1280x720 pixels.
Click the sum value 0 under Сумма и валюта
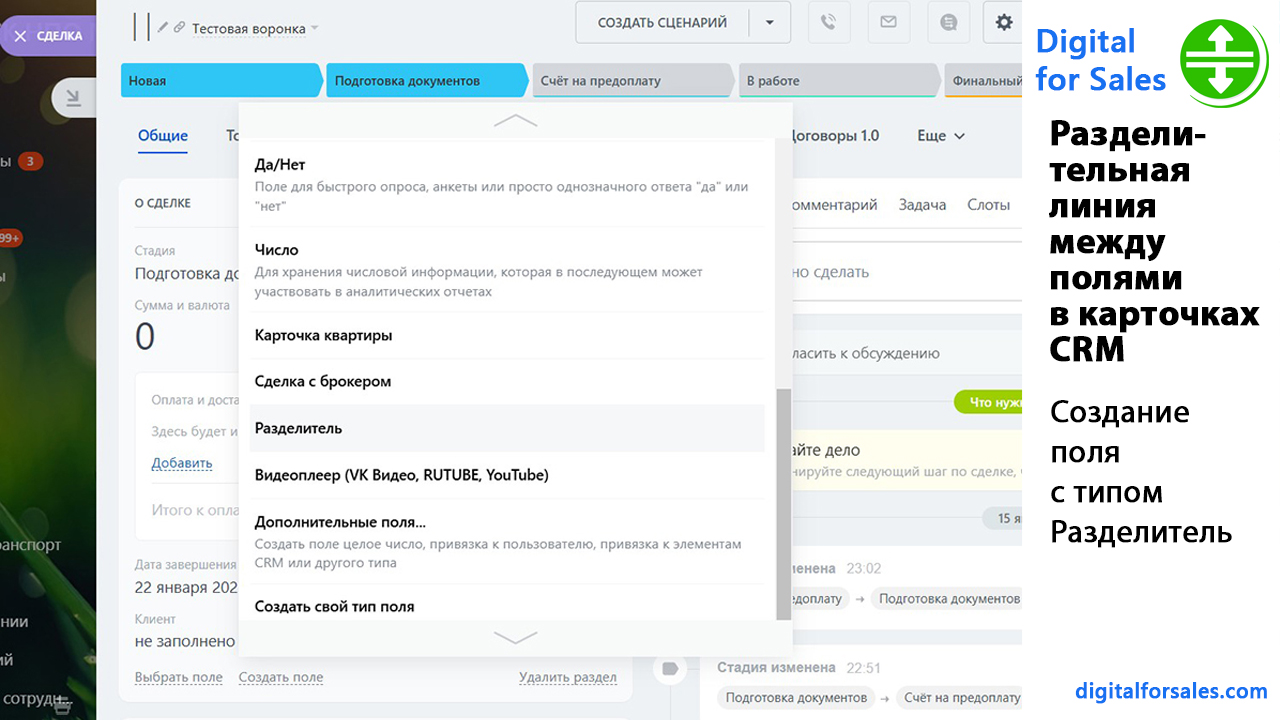point(145,337)
